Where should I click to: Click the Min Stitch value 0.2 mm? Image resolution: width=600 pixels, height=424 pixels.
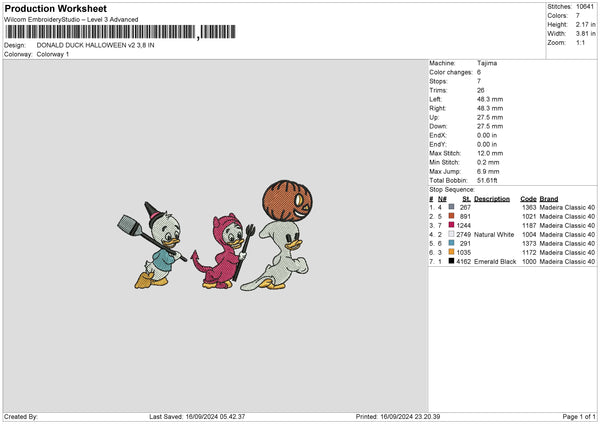point(488,162)
